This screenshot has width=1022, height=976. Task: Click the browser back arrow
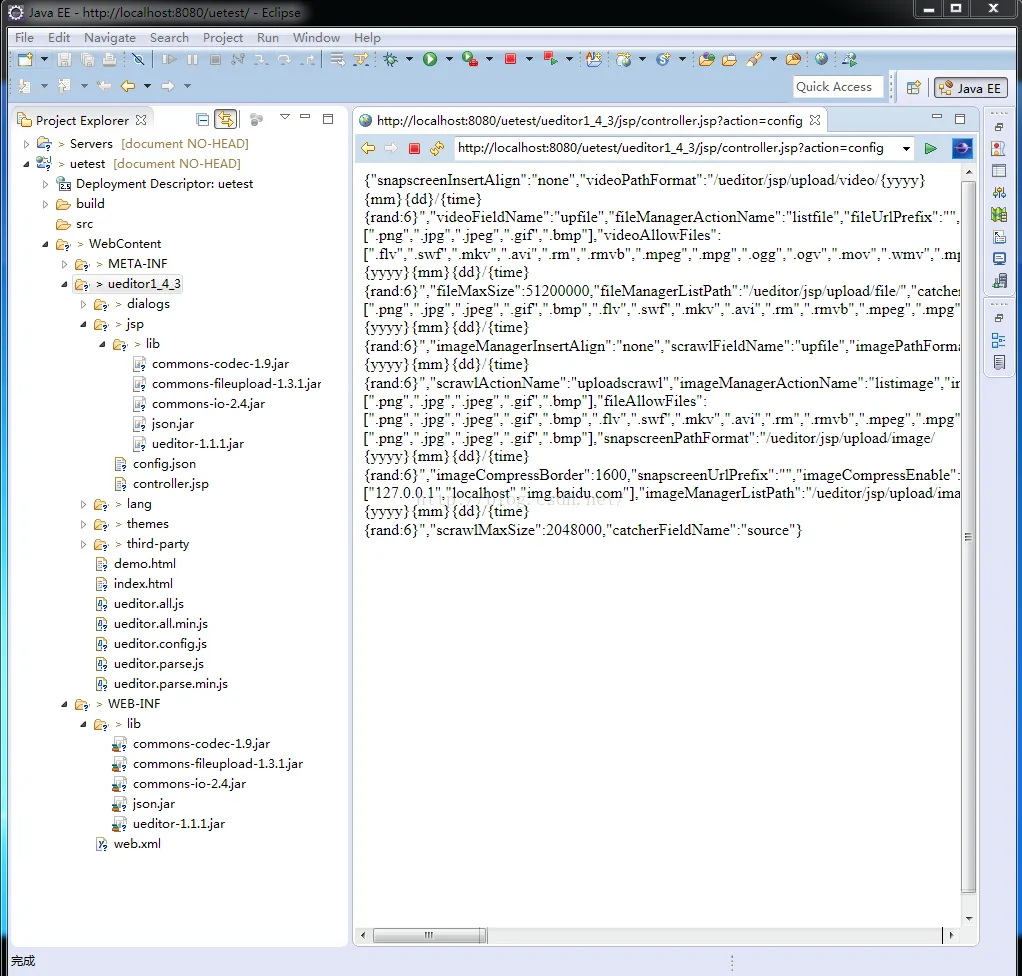[x=368, y=149]
